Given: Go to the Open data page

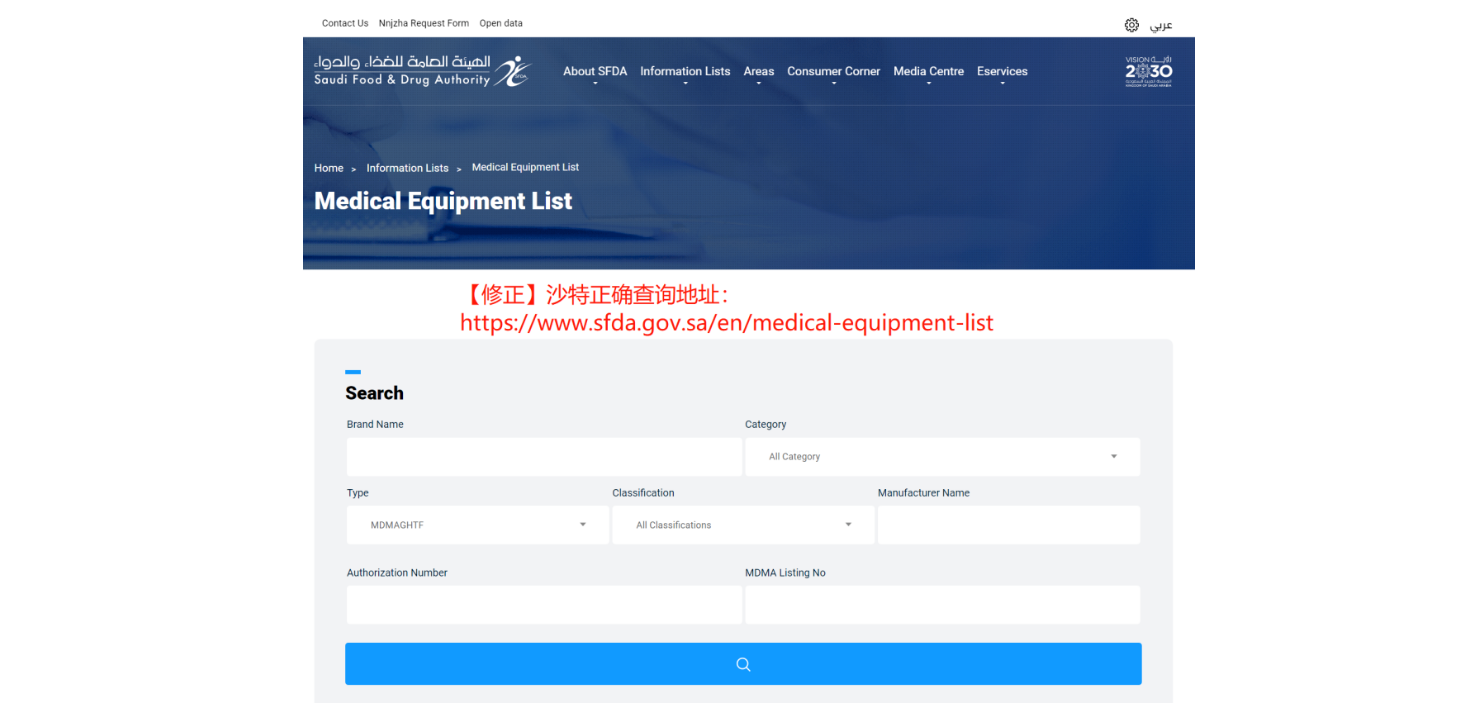Looking at the screenshot, I should pyautogui.click(x=500, y=23).
